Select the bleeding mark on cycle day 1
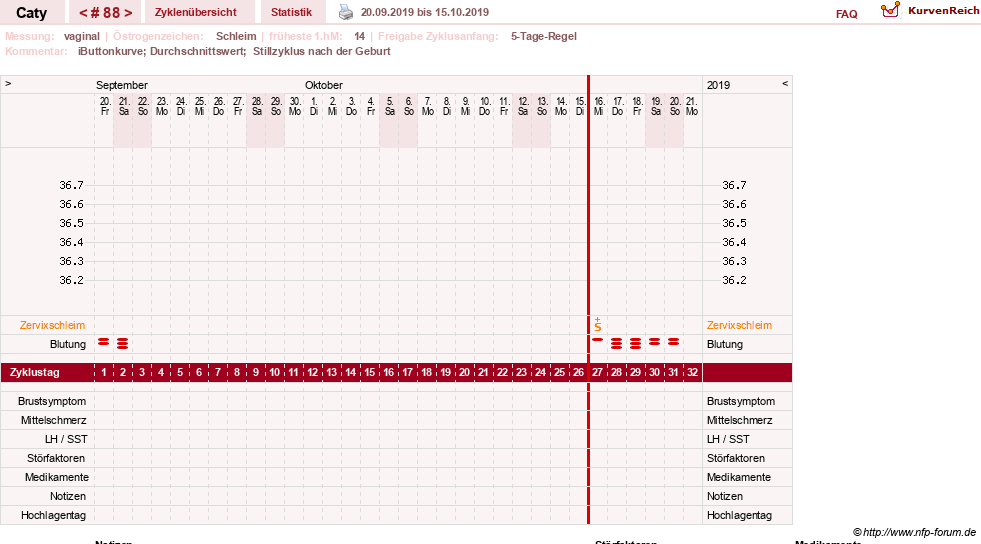The image size is (981, 544). click(104, 342)
